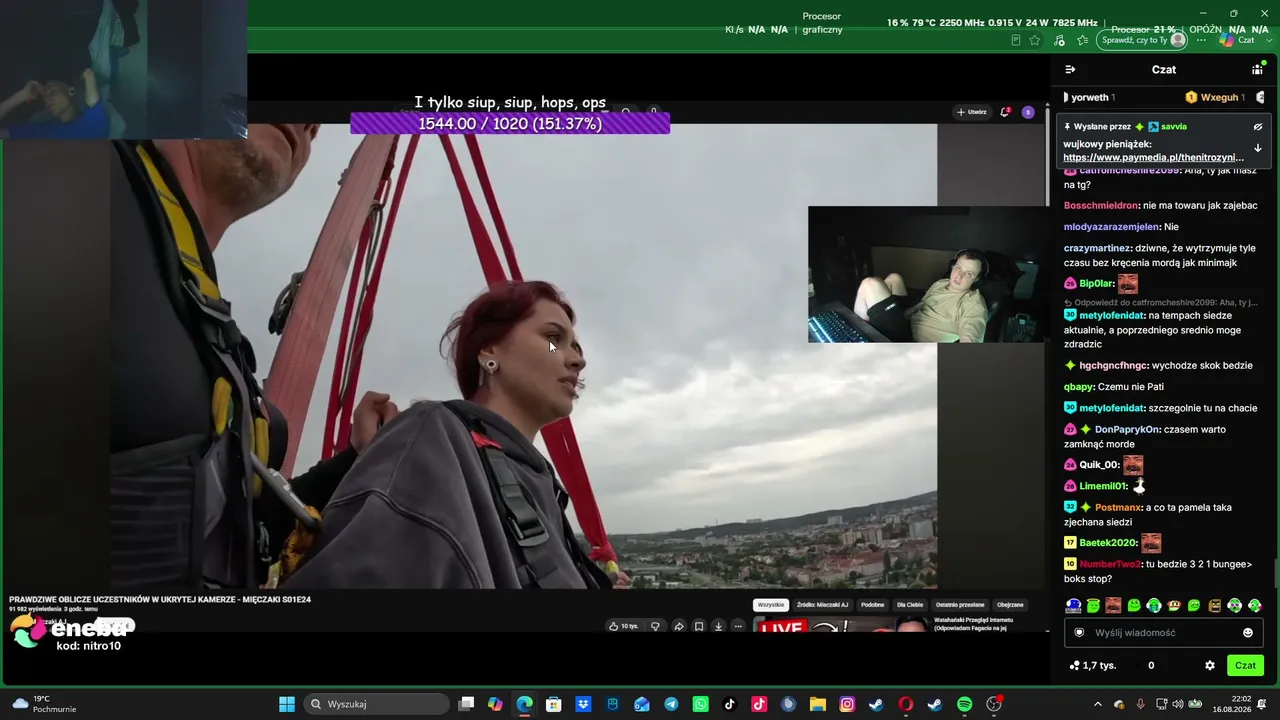The width and height of the screenshot is (1280, 720).
Task: Click username metylofenidat saying na tempach siedze
Action: coord(1112,315)
